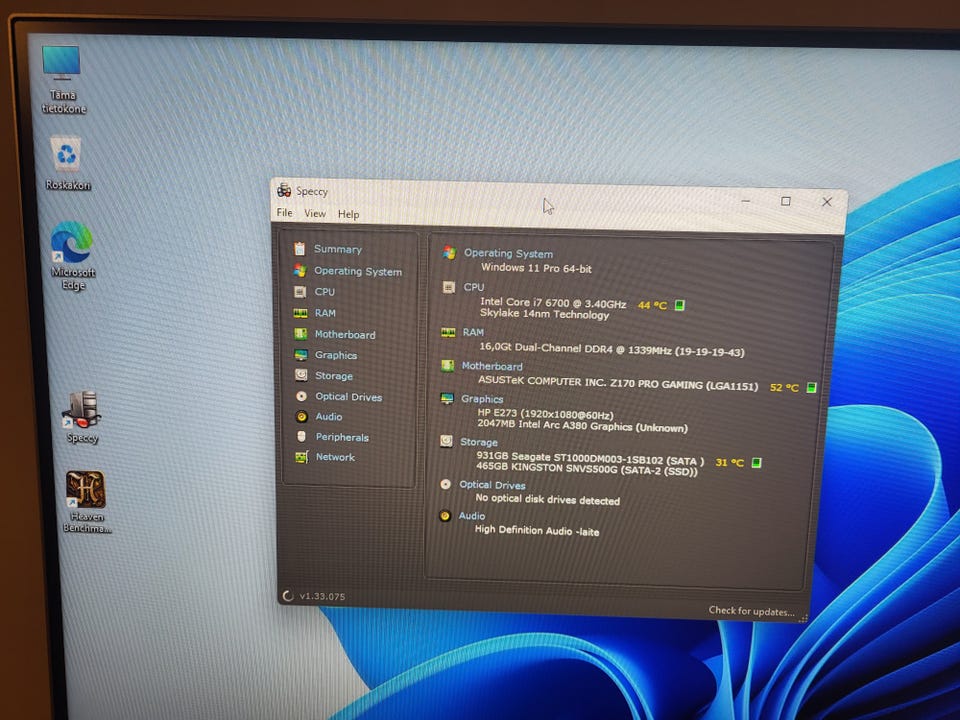Select the RAM module icon in sidebar
Image resolution: width=960 pixels, height=720 pixels.
[300, 313]
